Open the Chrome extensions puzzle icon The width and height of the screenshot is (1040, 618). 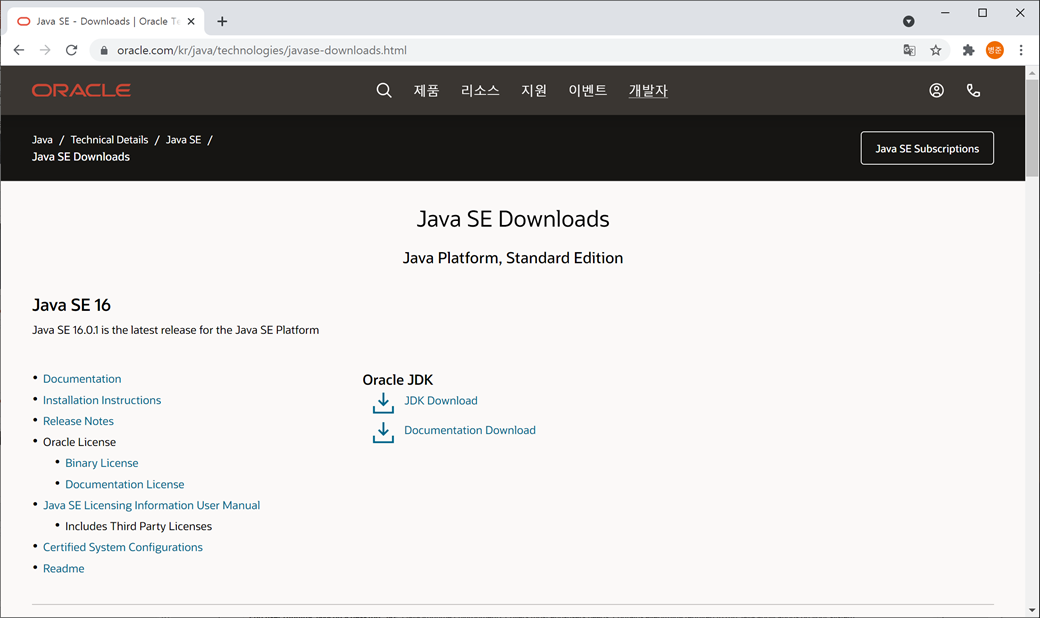coord(968,50)
